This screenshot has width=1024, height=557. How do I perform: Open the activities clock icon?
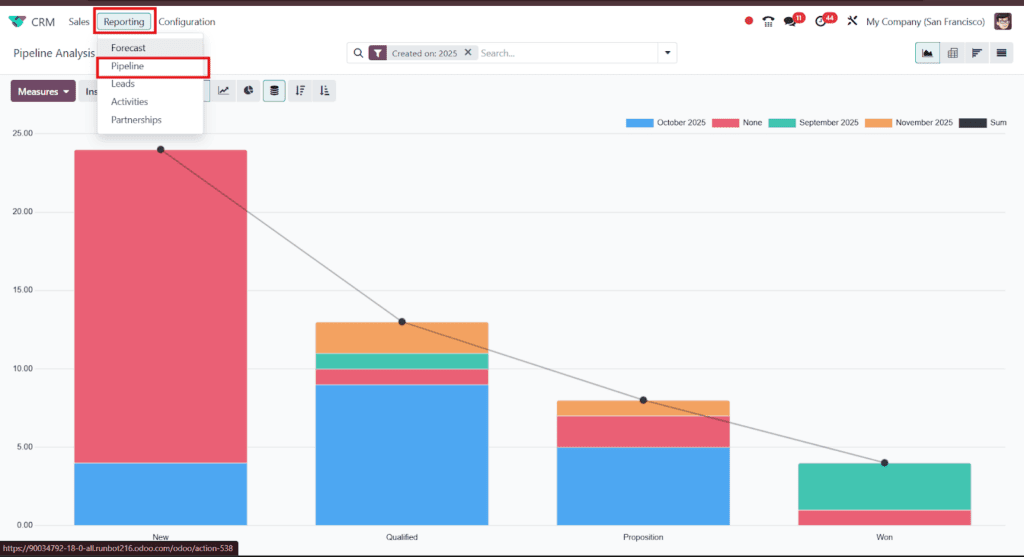(822, 21)
